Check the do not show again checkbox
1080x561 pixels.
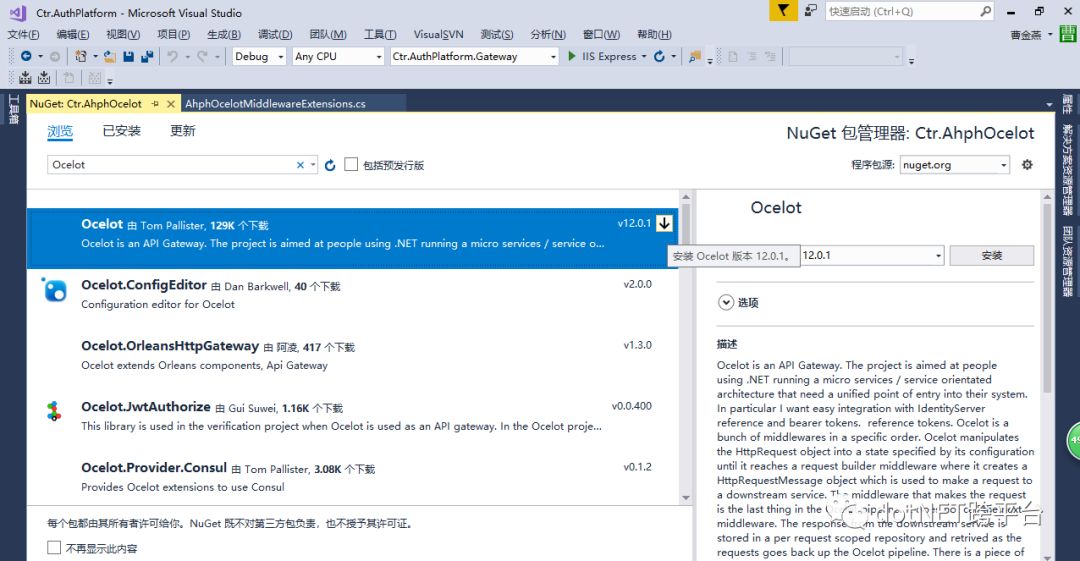pyautogui.click(x=54, y=548)
